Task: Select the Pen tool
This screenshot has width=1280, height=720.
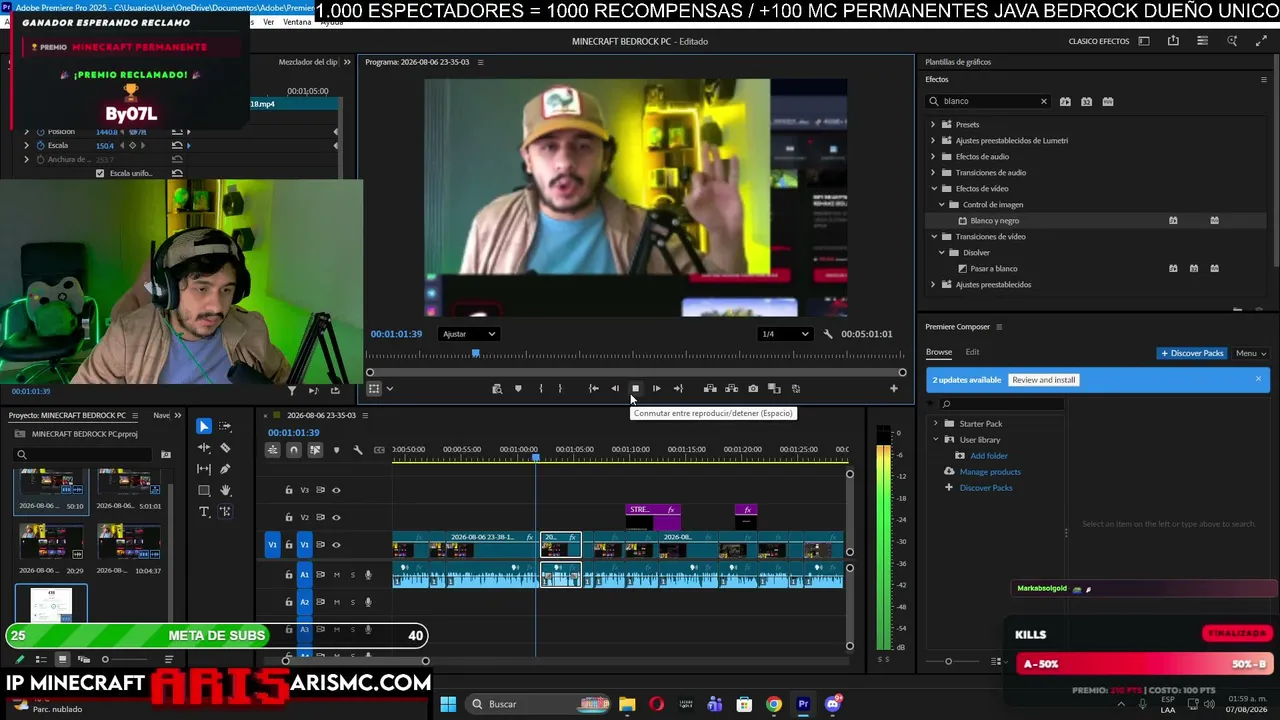Action: [225, 469]
